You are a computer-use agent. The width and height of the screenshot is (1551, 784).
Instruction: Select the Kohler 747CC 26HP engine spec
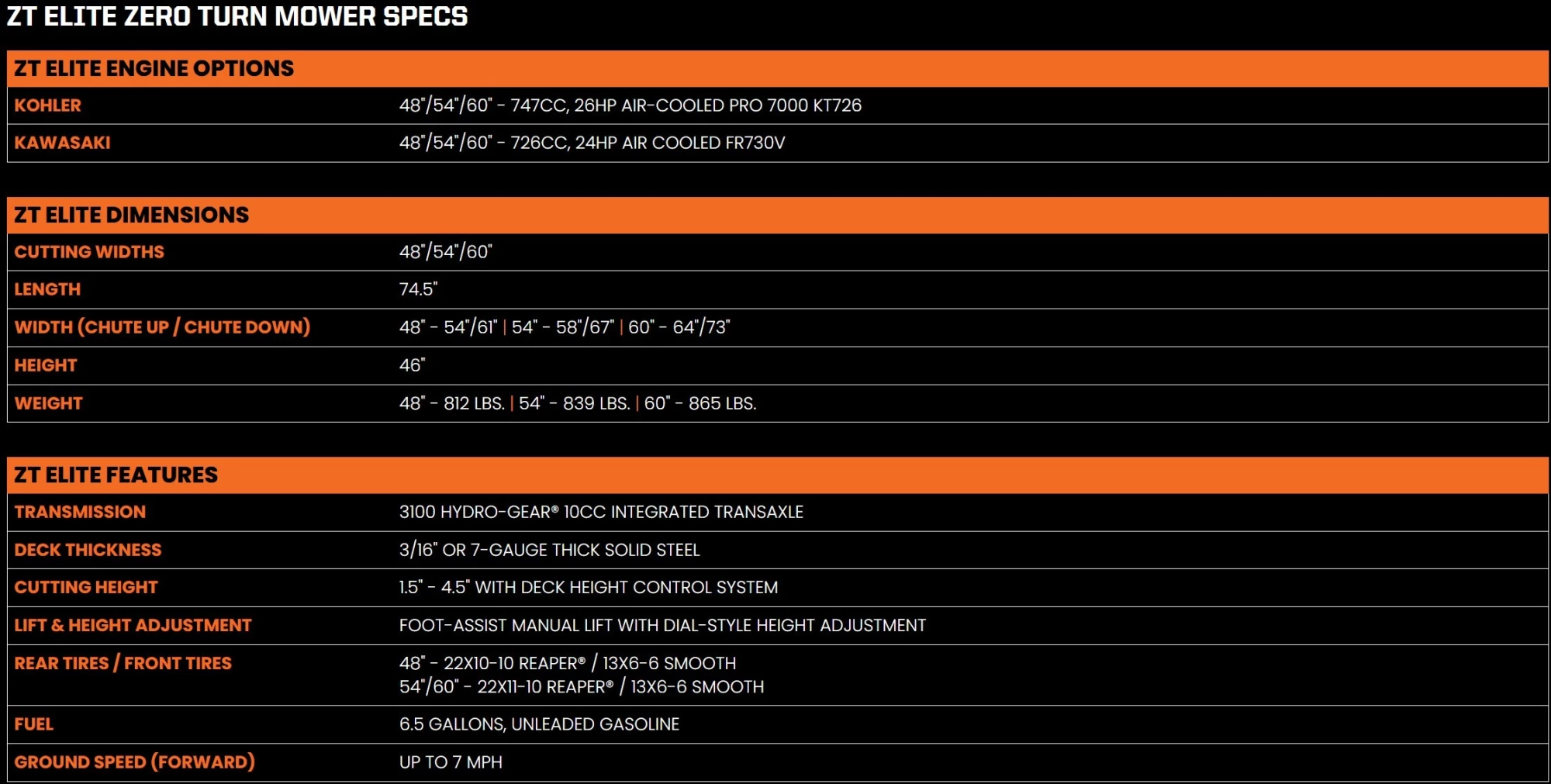[630, 105]
